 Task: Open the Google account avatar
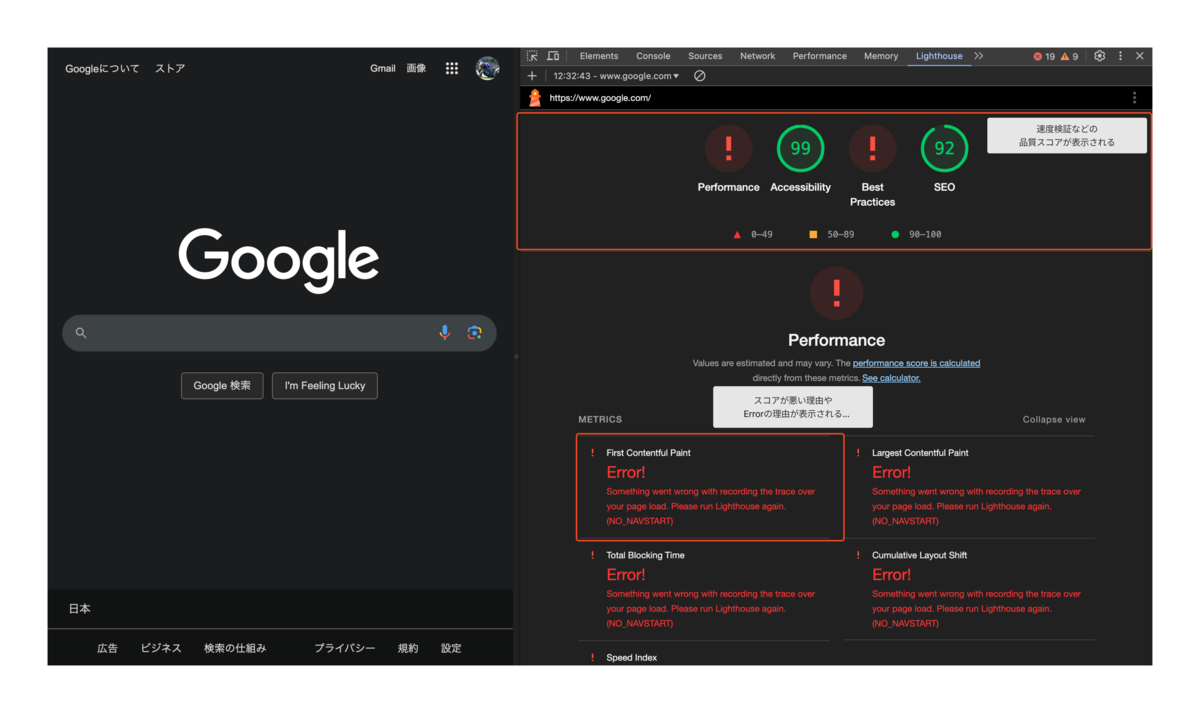(487, 68)
